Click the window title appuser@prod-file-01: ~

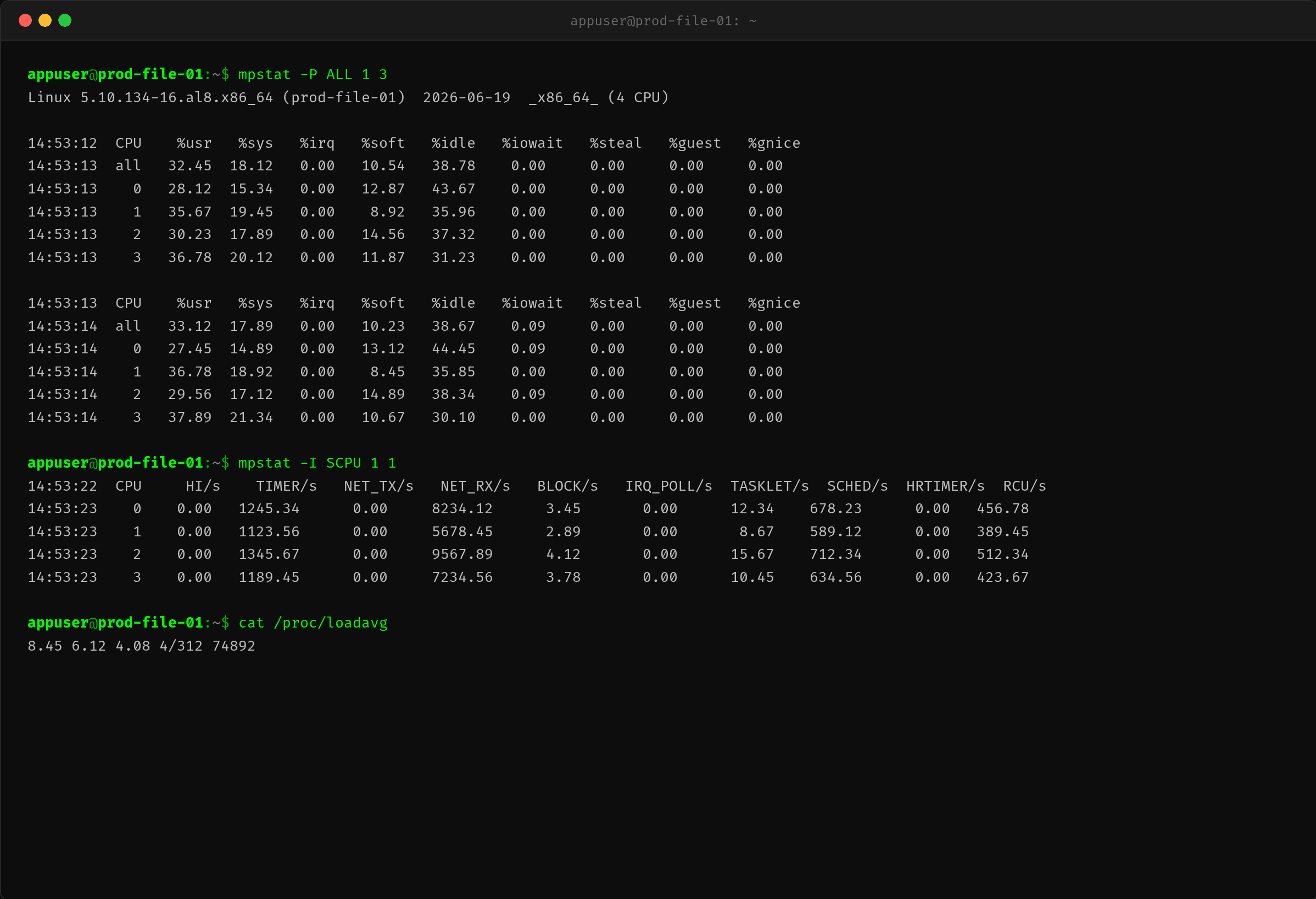[663, 21]
